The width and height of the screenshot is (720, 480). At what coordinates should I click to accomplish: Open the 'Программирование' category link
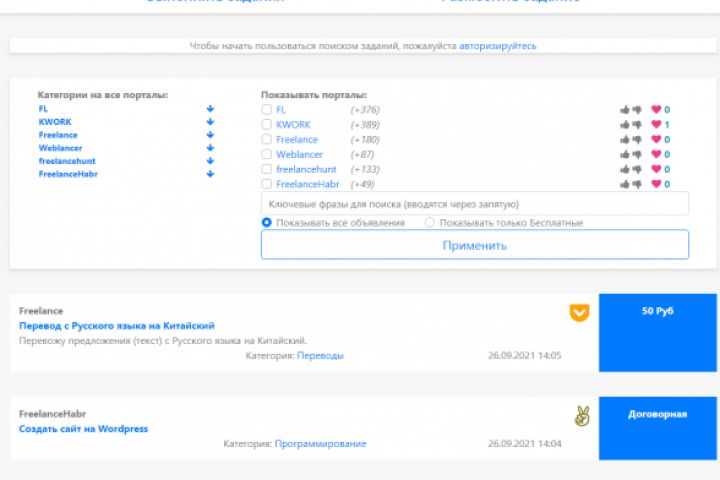pos(321,444)
